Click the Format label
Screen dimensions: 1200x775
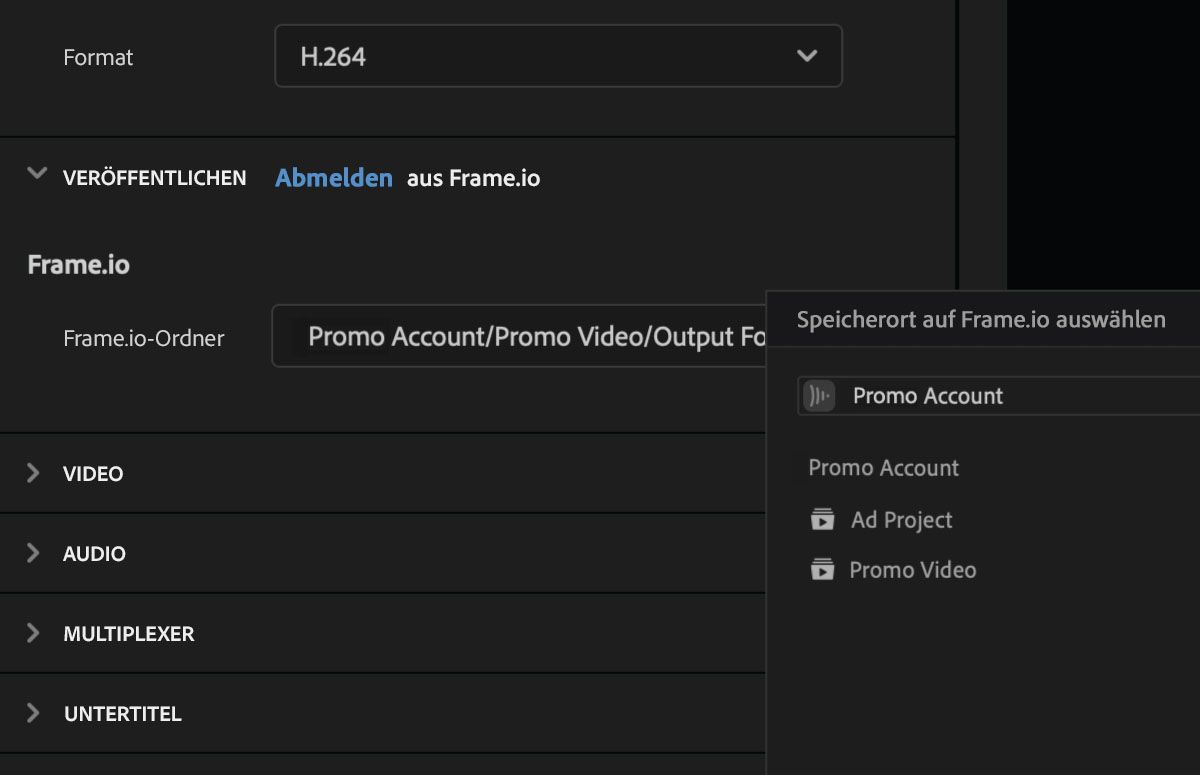pos(98,58)
